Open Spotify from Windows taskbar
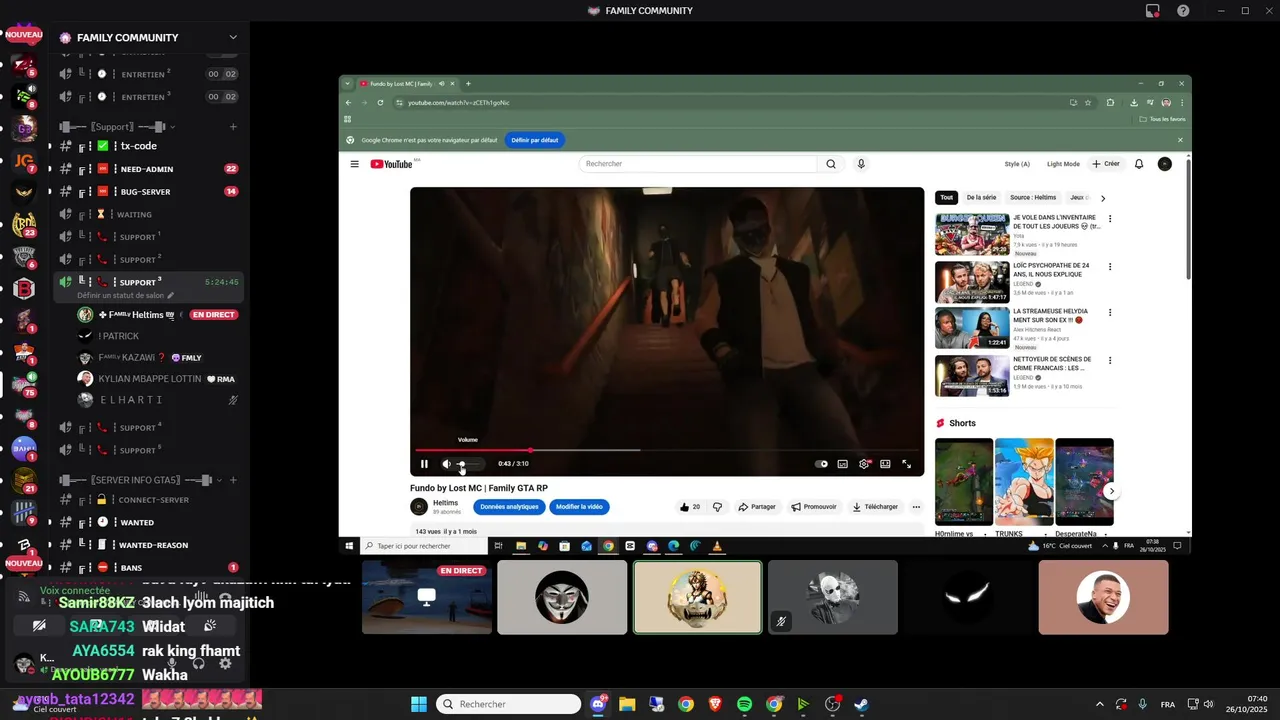 tap(744, 704)
